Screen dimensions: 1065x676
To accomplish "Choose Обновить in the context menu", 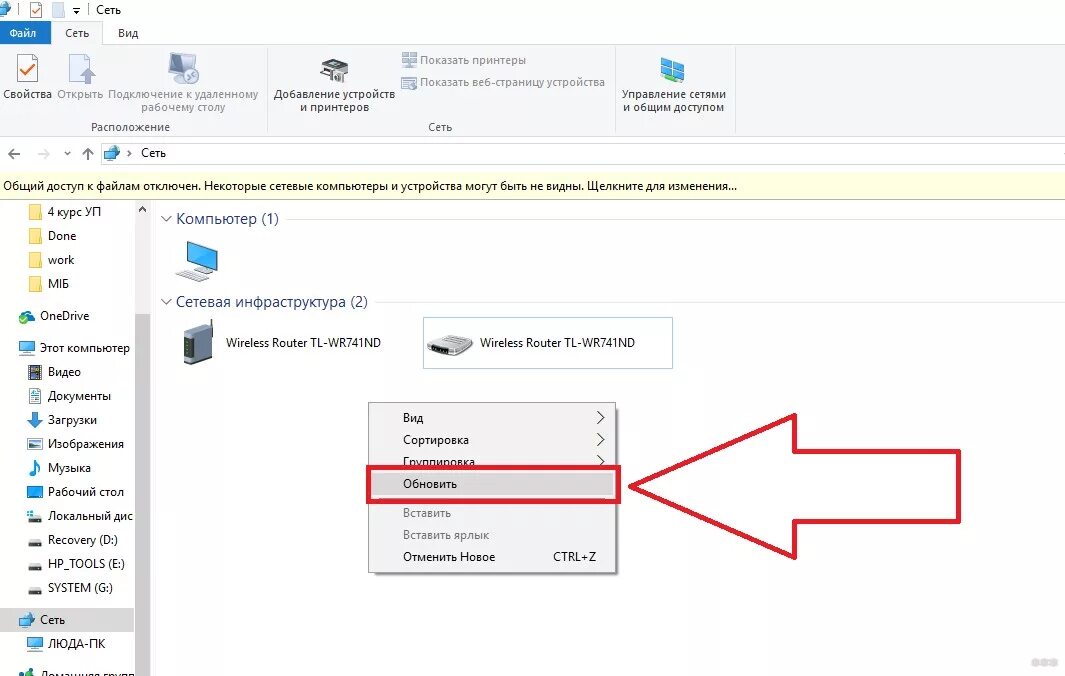I will (492, 484).
